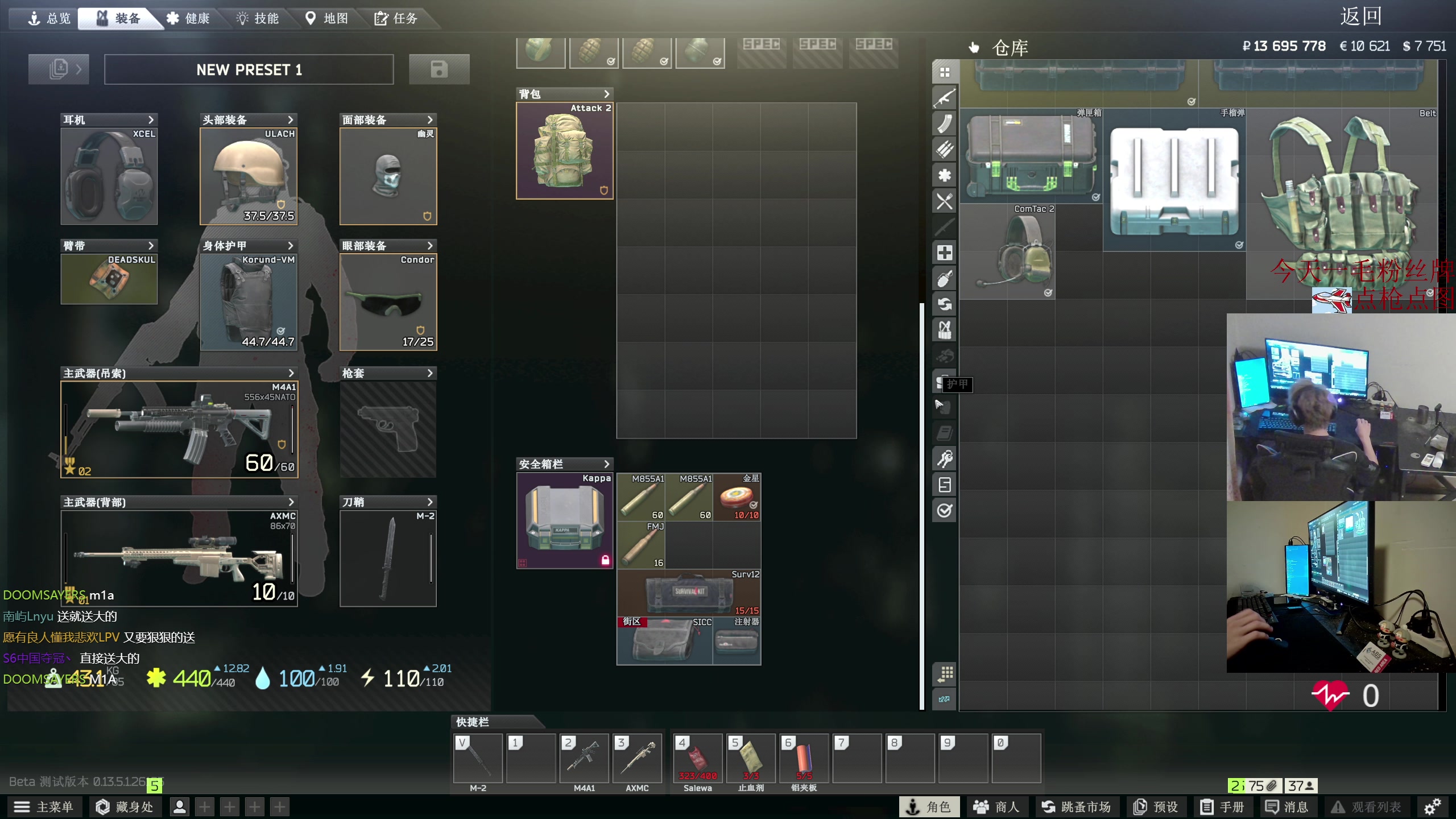Image resolution: width=1456 pixels, height=819 pixels.
Task: Select quick slot 4 Salewa
Action: coord(697,758)
